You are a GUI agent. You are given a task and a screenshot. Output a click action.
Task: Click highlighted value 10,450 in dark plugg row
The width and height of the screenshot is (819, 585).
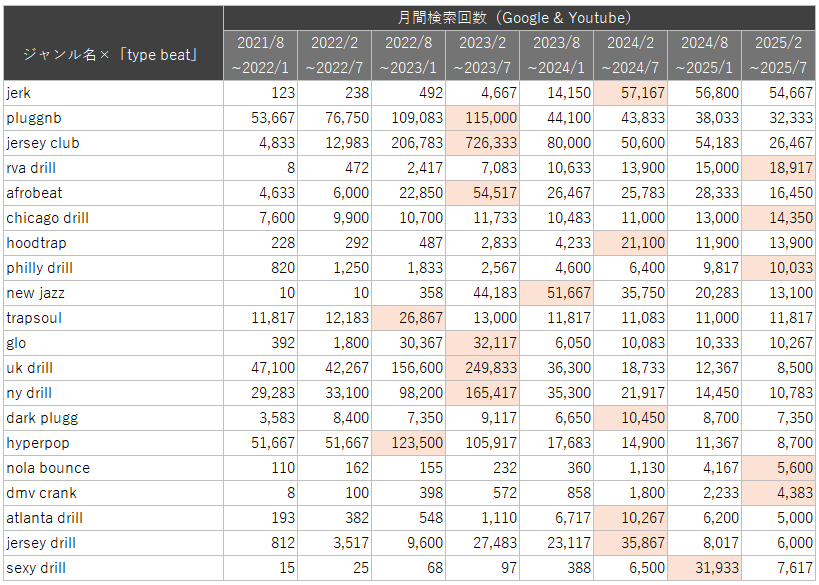(x=631, y=418)
